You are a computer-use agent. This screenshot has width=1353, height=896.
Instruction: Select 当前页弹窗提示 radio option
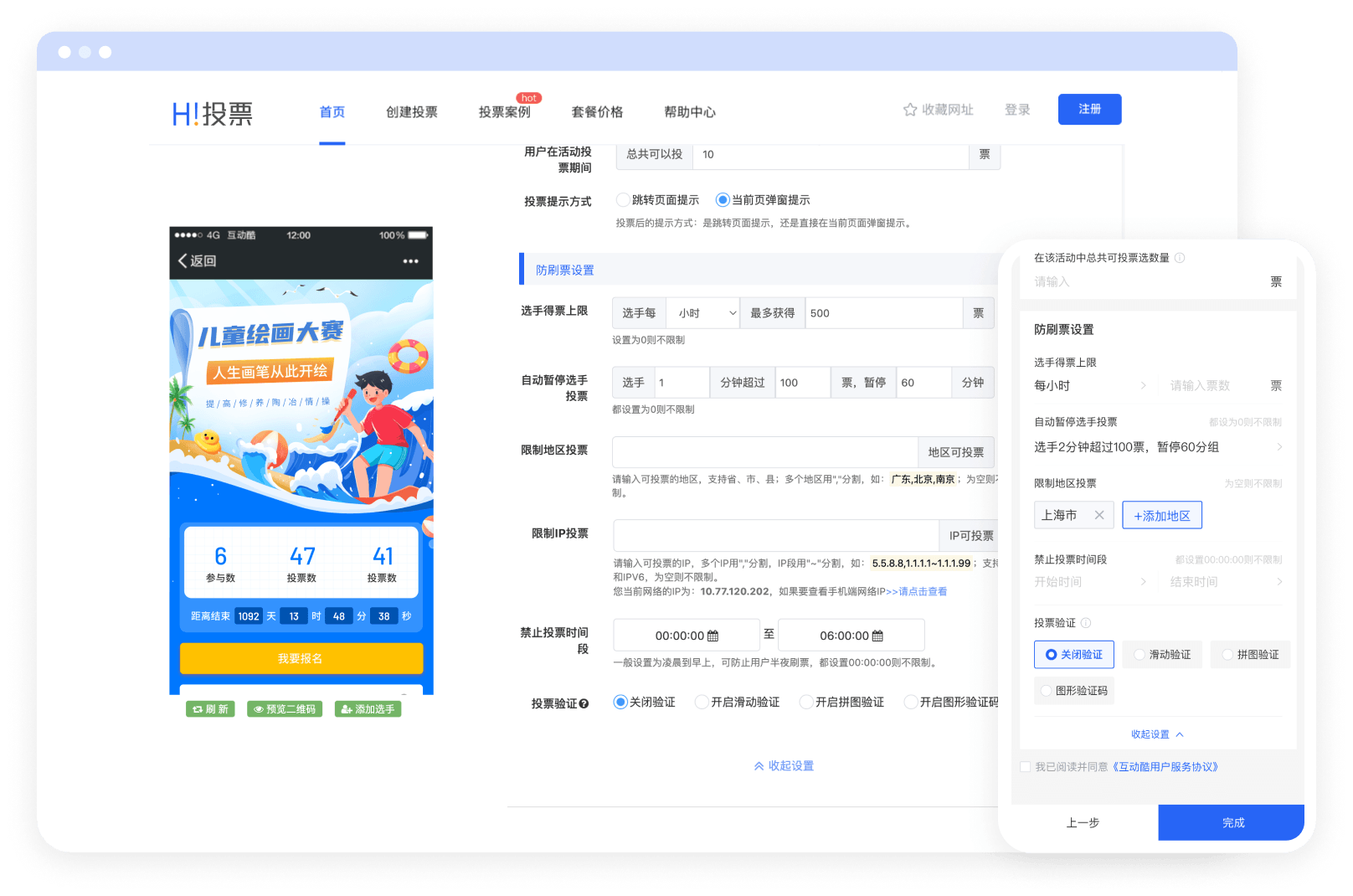click(x=723, y=199)
